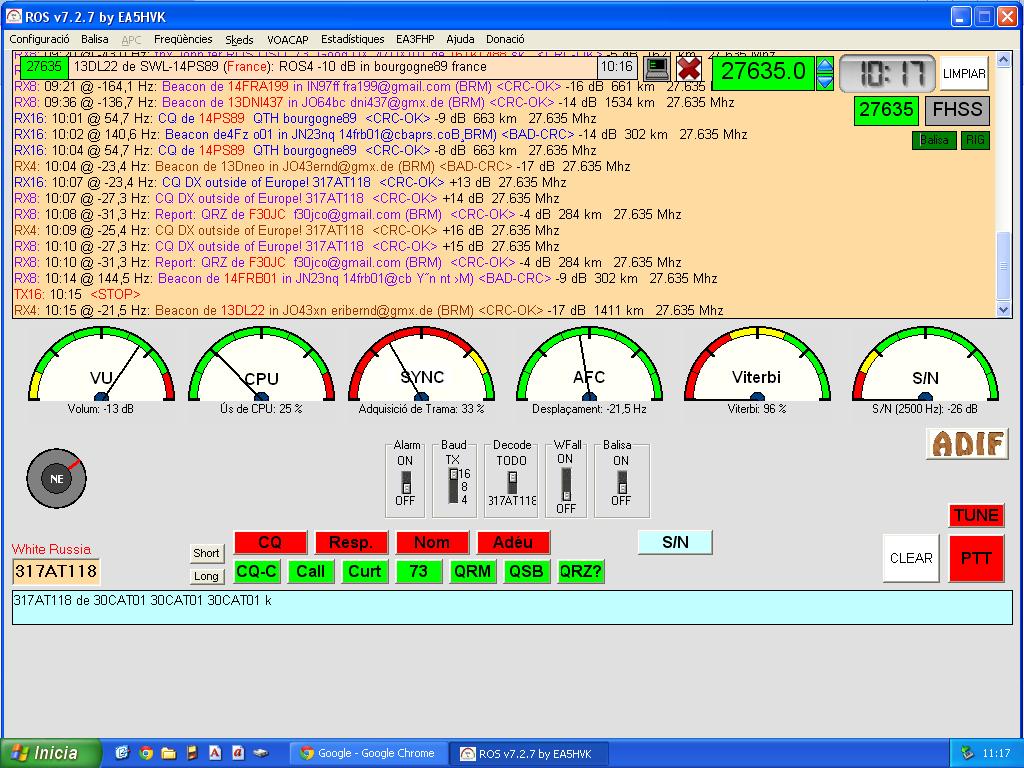Viewport: 1024px width, 768px height.
Task: Click the Chrome icon in quick launch
Action: (x=146, y=753)
